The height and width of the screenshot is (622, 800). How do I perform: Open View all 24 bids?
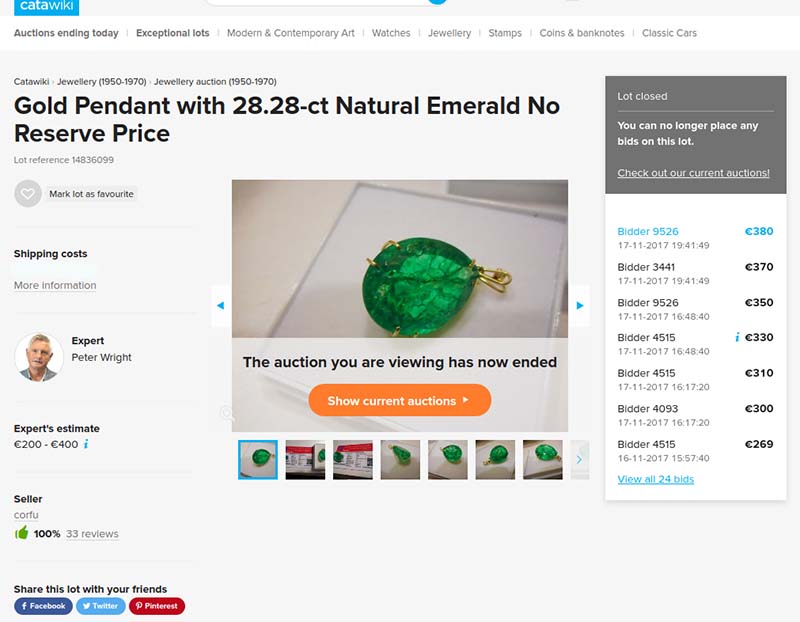pyautogui.click(x=656, y=479)
